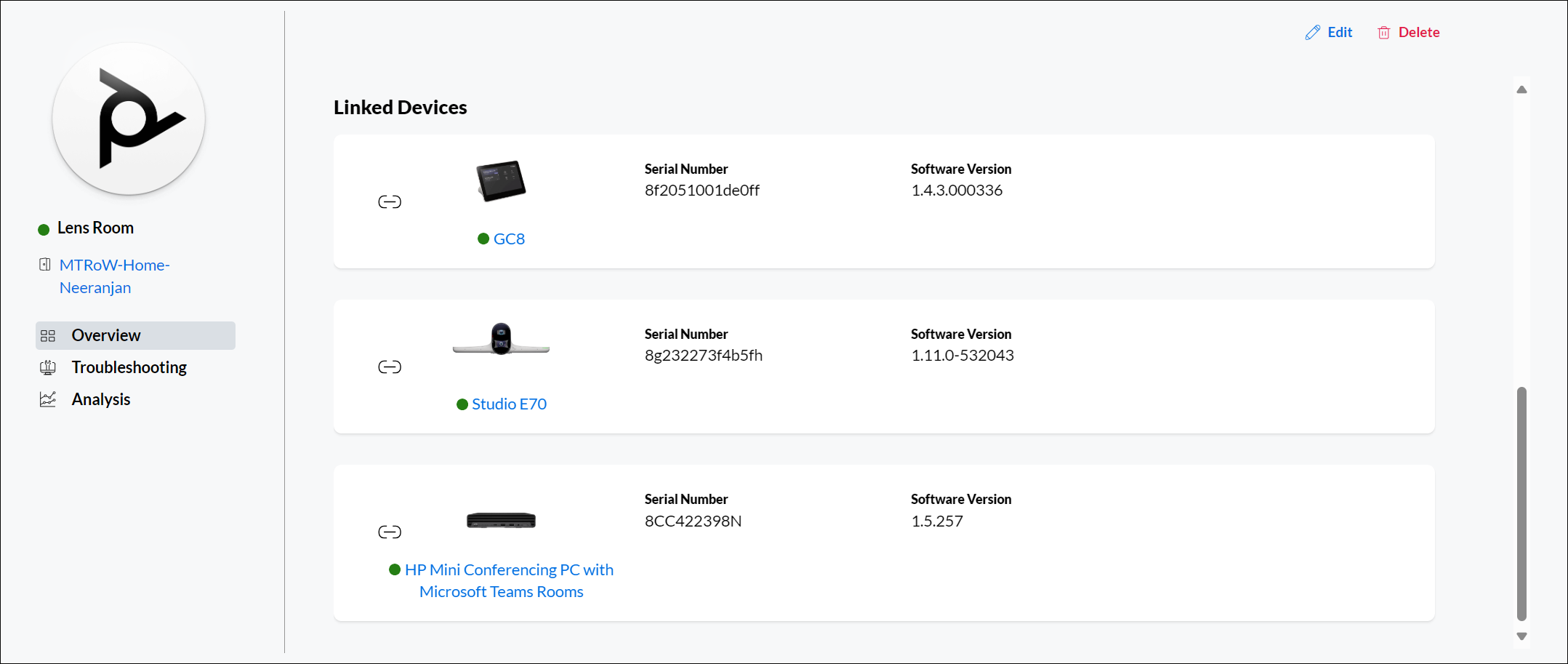The height and width of the screenshot is (664, 1568).
Task: Click the link icon beside Studio E70
Action: click(390, 367)
